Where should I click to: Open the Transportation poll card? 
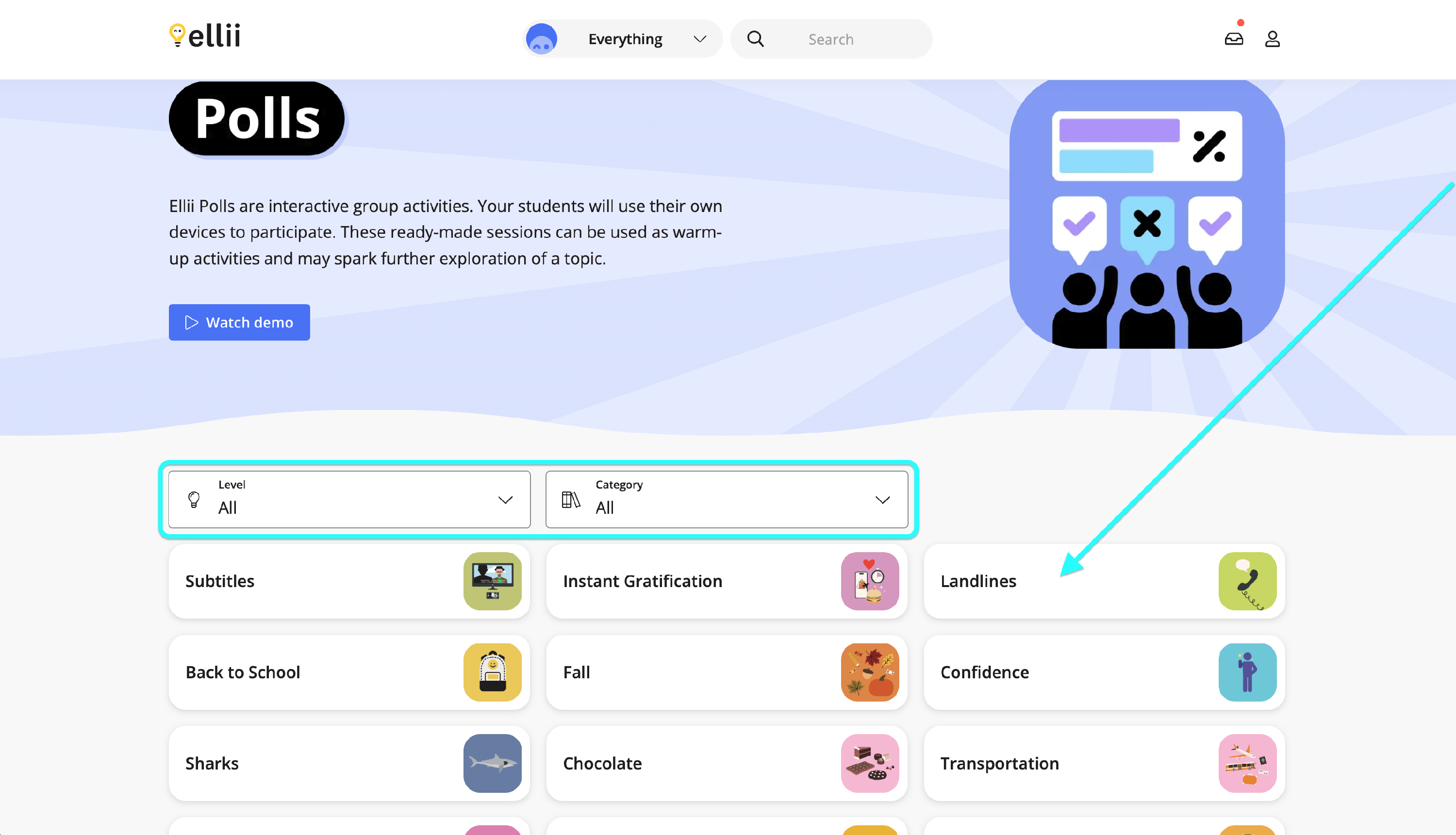click(x=1104, y=763)
